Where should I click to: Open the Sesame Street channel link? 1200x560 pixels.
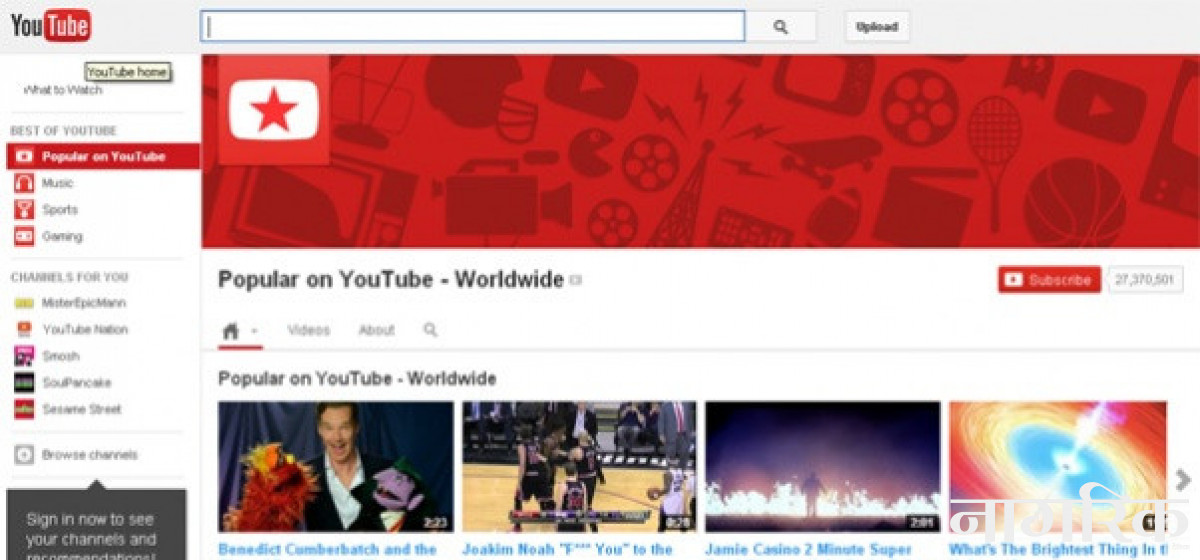click(82, 409)
